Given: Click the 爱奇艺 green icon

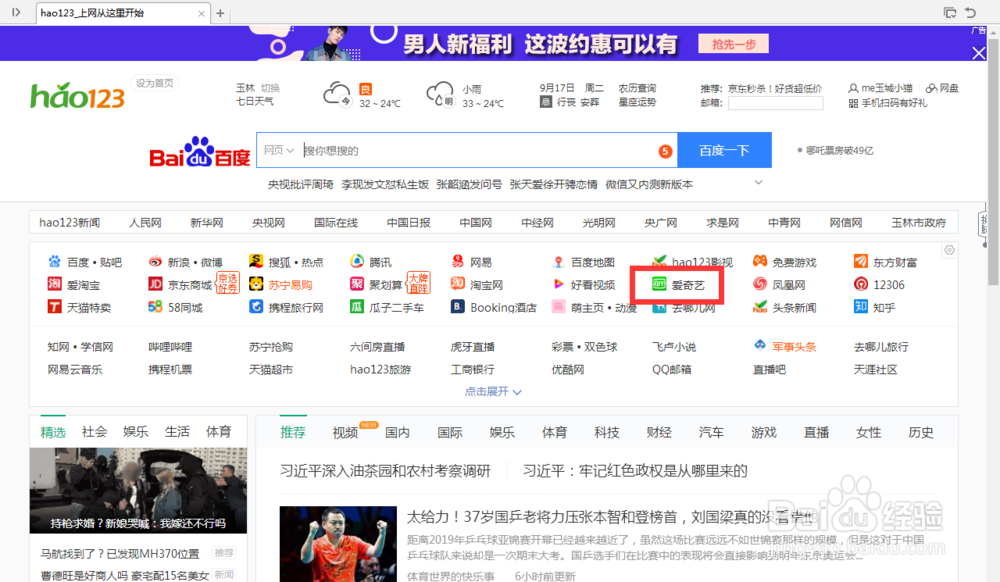Looking at the screenshot, I should (659, 284).
